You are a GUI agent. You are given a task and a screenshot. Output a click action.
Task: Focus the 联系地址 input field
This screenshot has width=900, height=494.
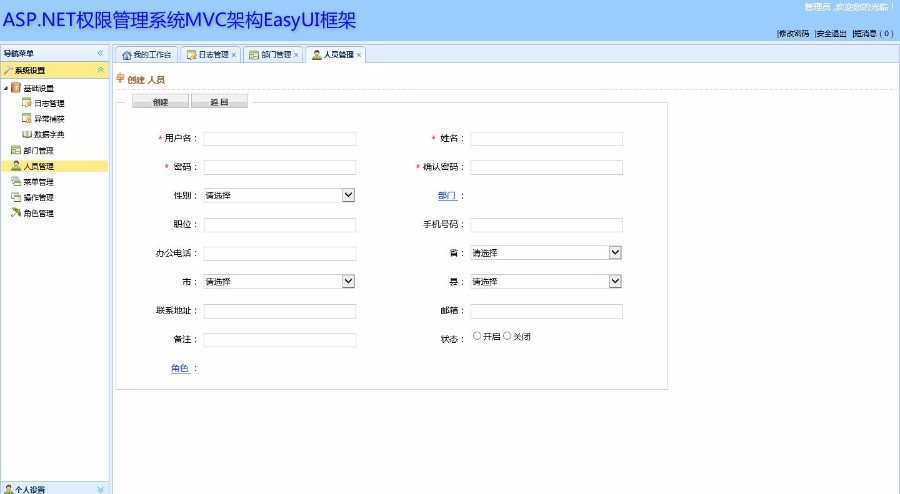point(280,310)
